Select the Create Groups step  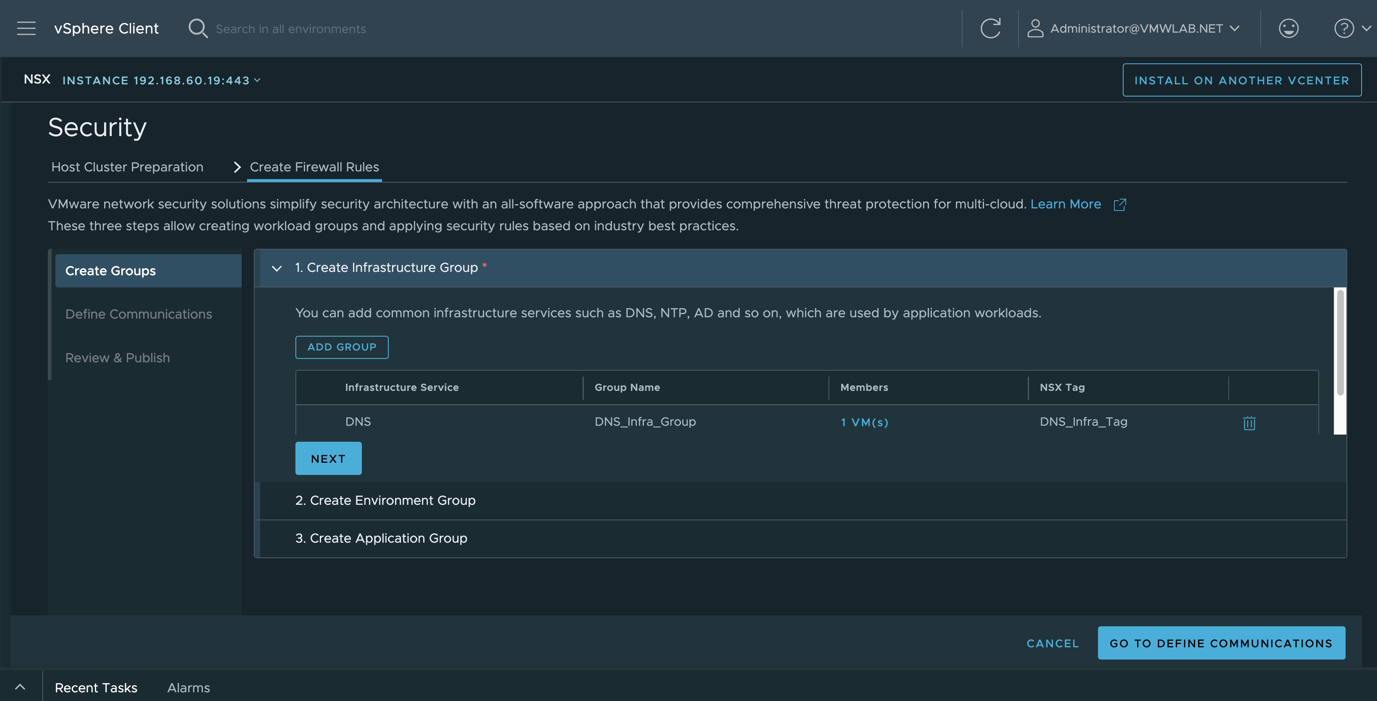148,271
